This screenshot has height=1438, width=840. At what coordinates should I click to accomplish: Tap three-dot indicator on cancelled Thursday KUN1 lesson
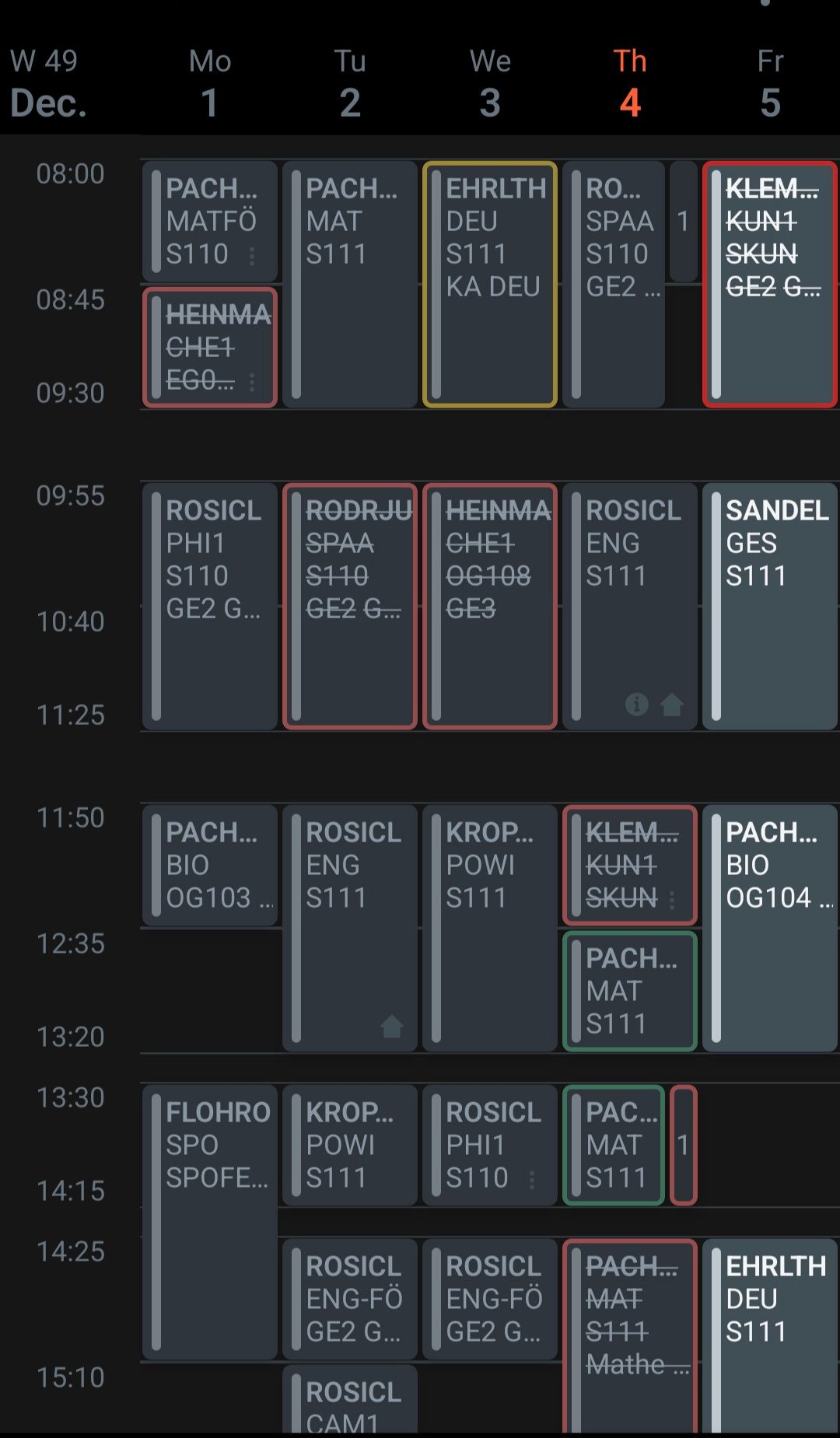672,900
